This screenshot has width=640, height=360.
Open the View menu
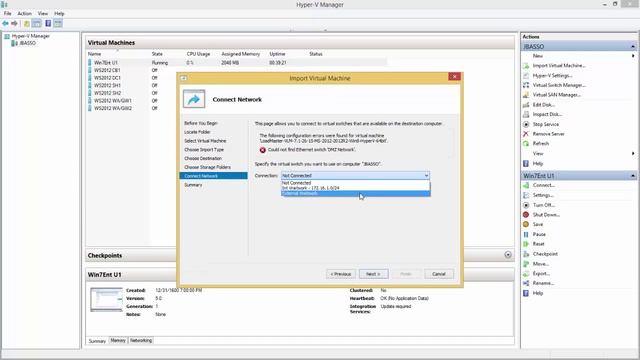(43, 13)
